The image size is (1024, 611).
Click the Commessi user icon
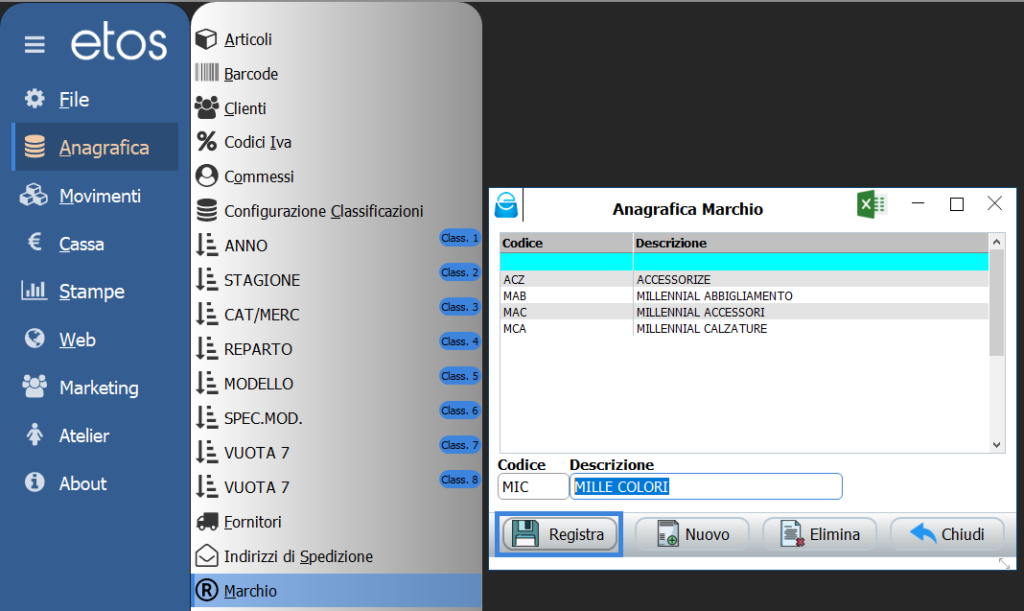tap(207, 176)
